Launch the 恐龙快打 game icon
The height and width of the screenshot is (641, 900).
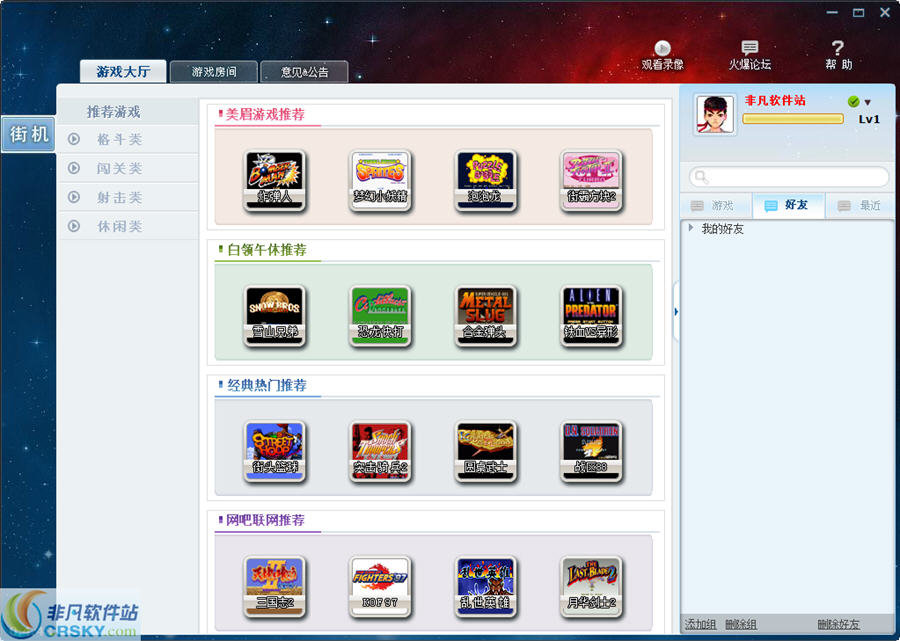[x=380, y=316]
